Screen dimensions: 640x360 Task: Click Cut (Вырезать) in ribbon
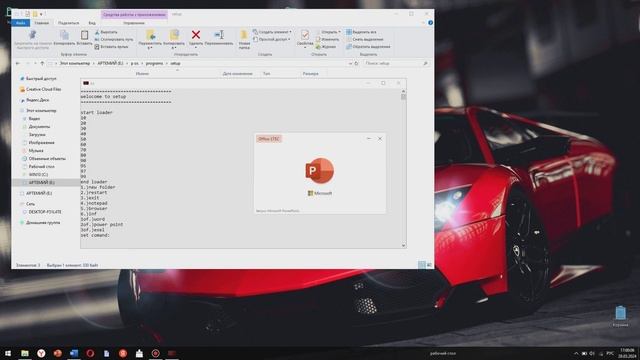pyautogui.click(x=106, y=32)
